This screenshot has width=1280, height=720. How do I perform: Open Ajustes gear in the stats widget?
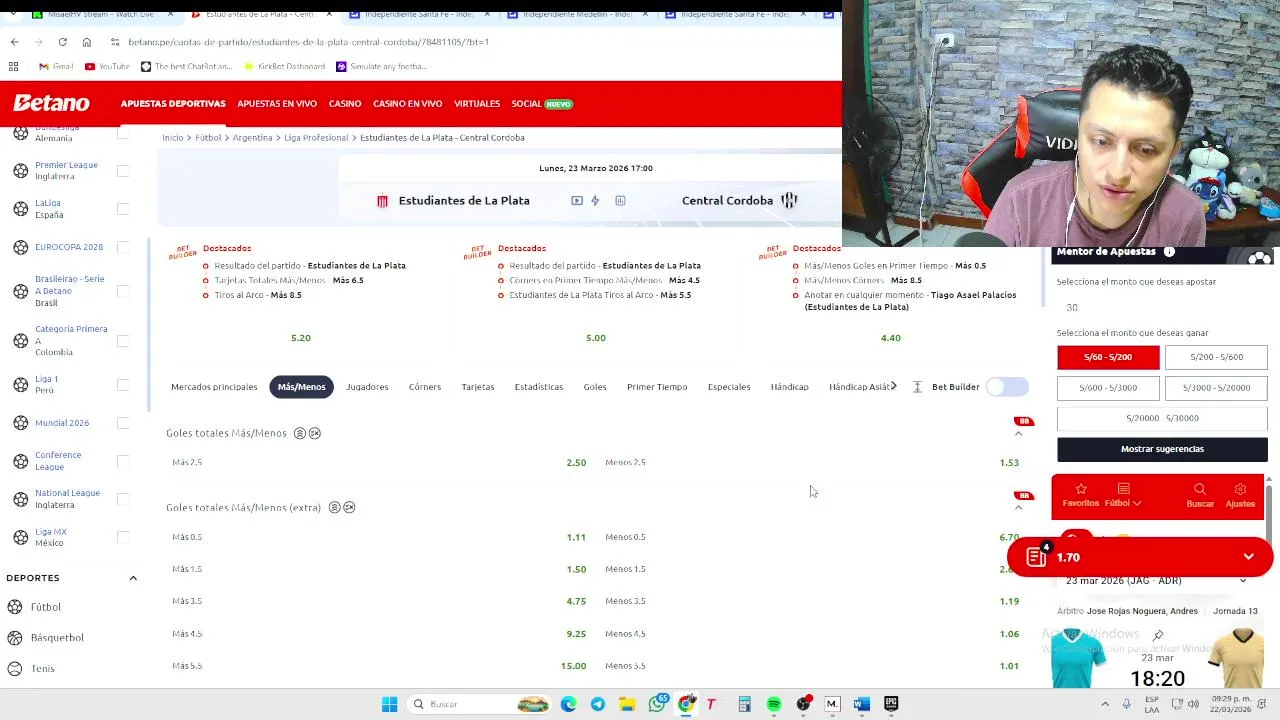tap(1240, 495)
